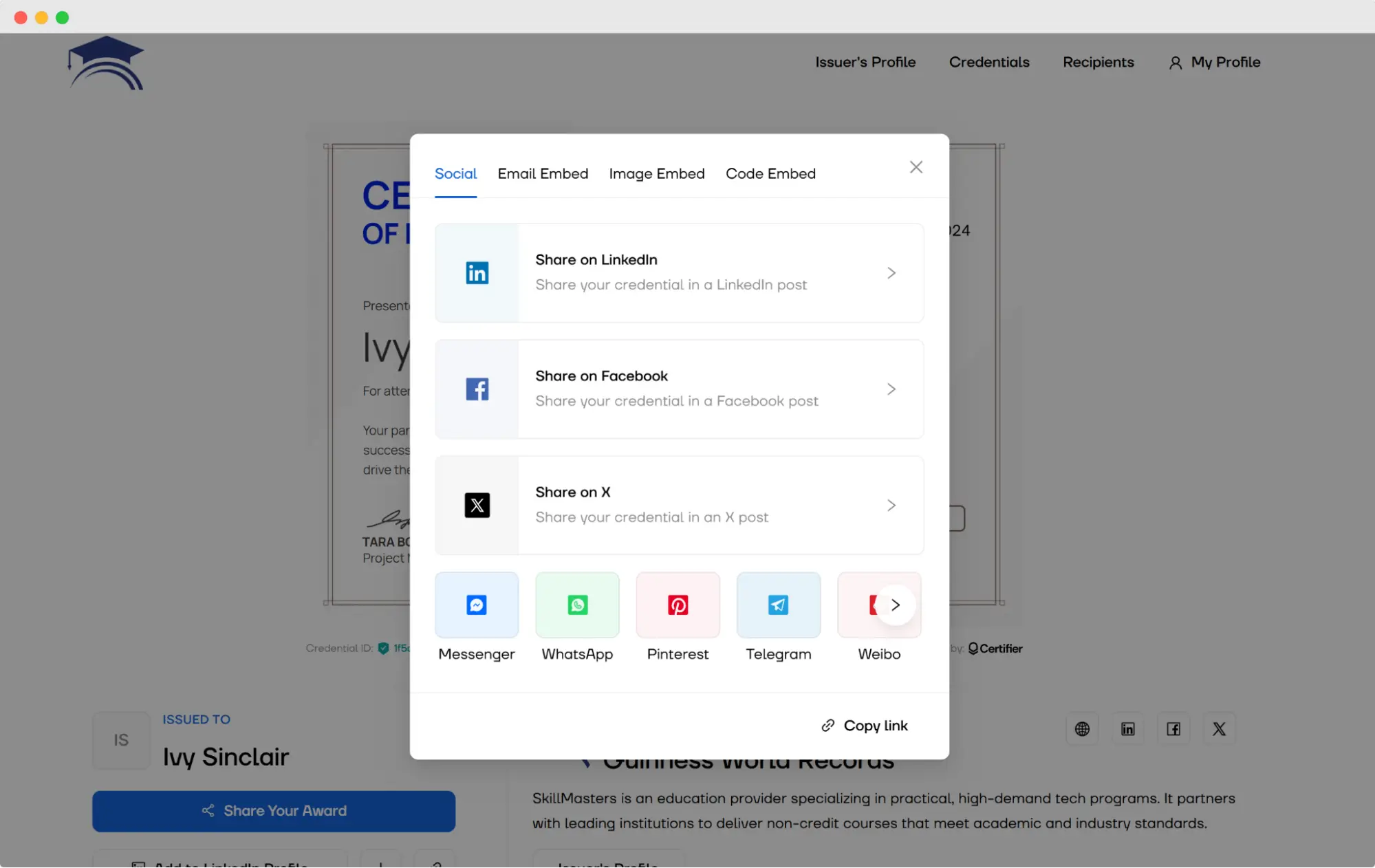The width and height of the screenshot is (1375, 868).
Task: Open the Recipients page from the navigation
Action: click(x=1098, y=63)
